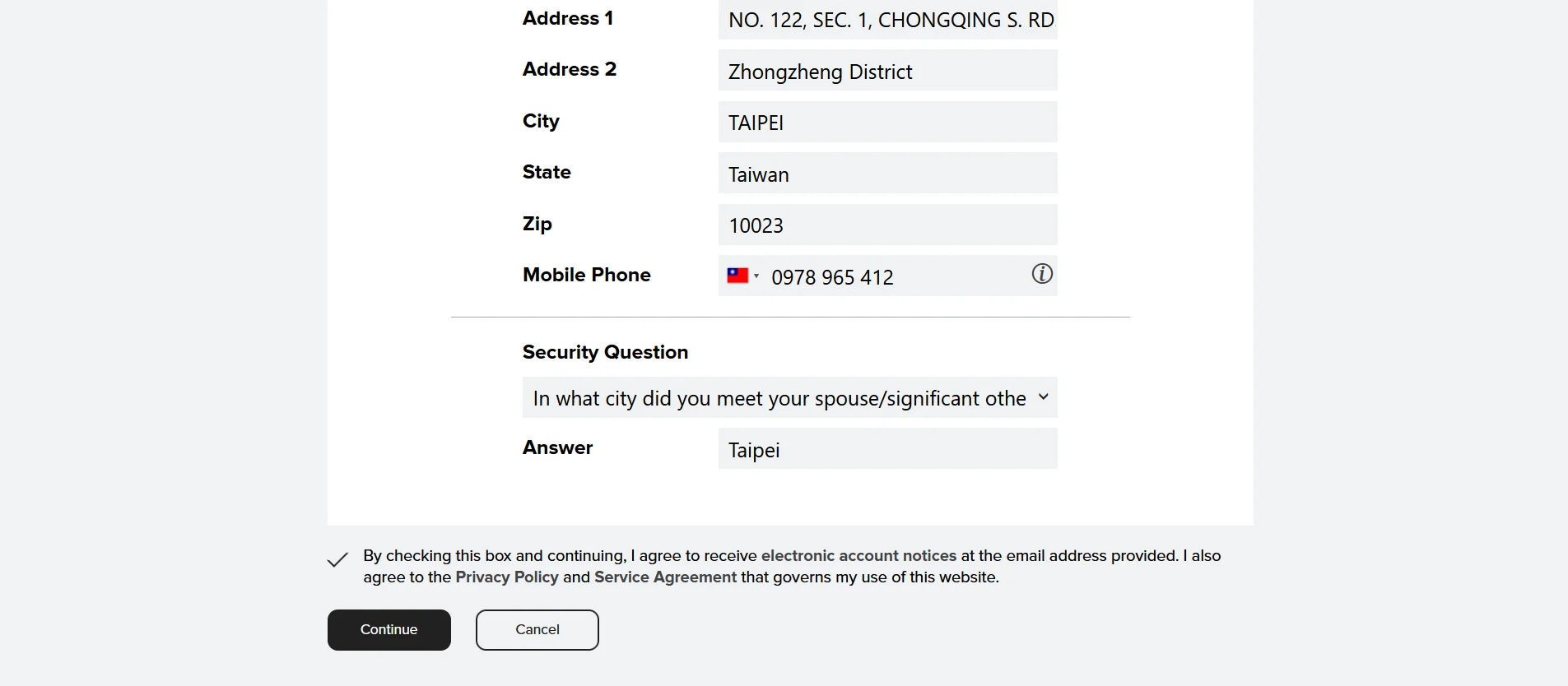Toggle the agreement checkbox checkmark
Viewport: 1568px width, 686px height.
click(337, 560)
